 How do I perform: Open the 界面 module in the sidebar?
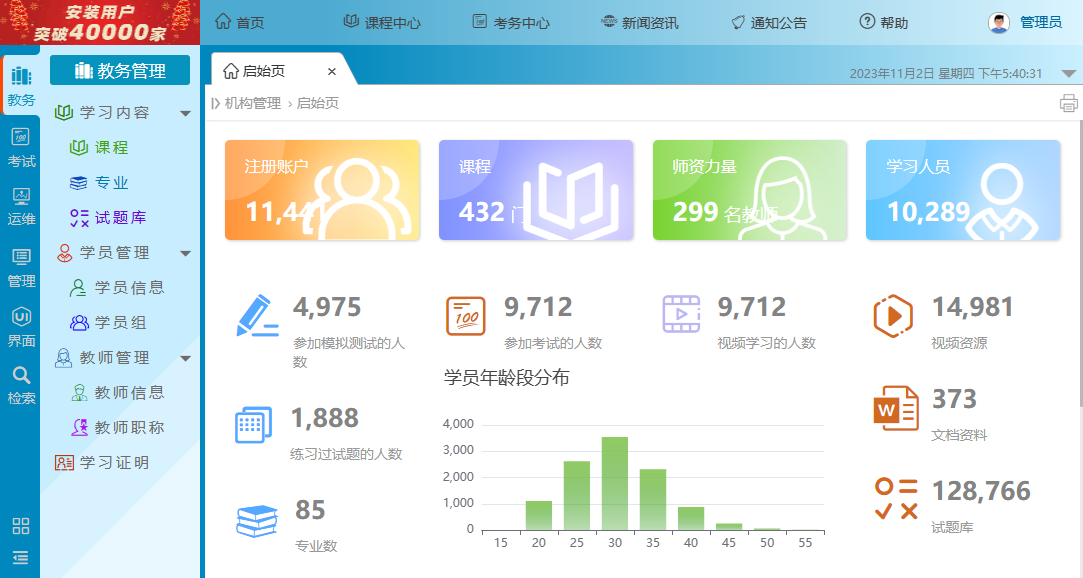[x=20, y=328]
